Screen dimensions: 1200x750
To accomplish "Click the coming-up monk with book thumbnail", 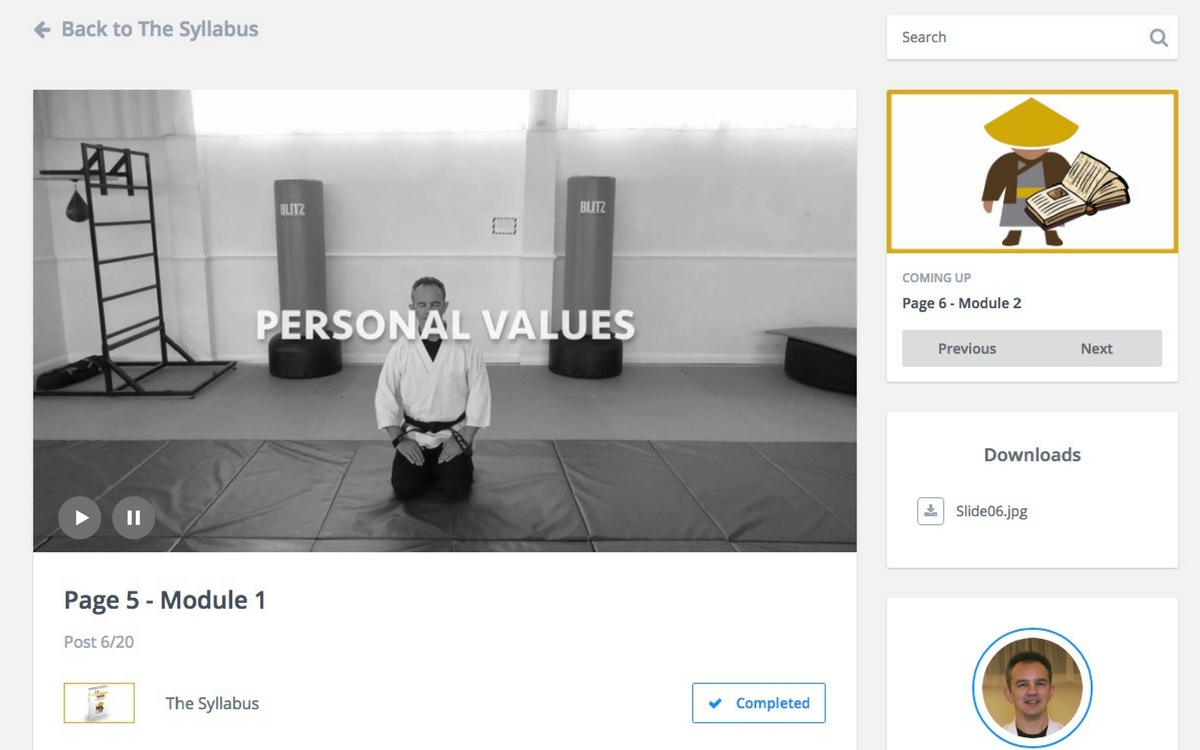I will 1032,171.
